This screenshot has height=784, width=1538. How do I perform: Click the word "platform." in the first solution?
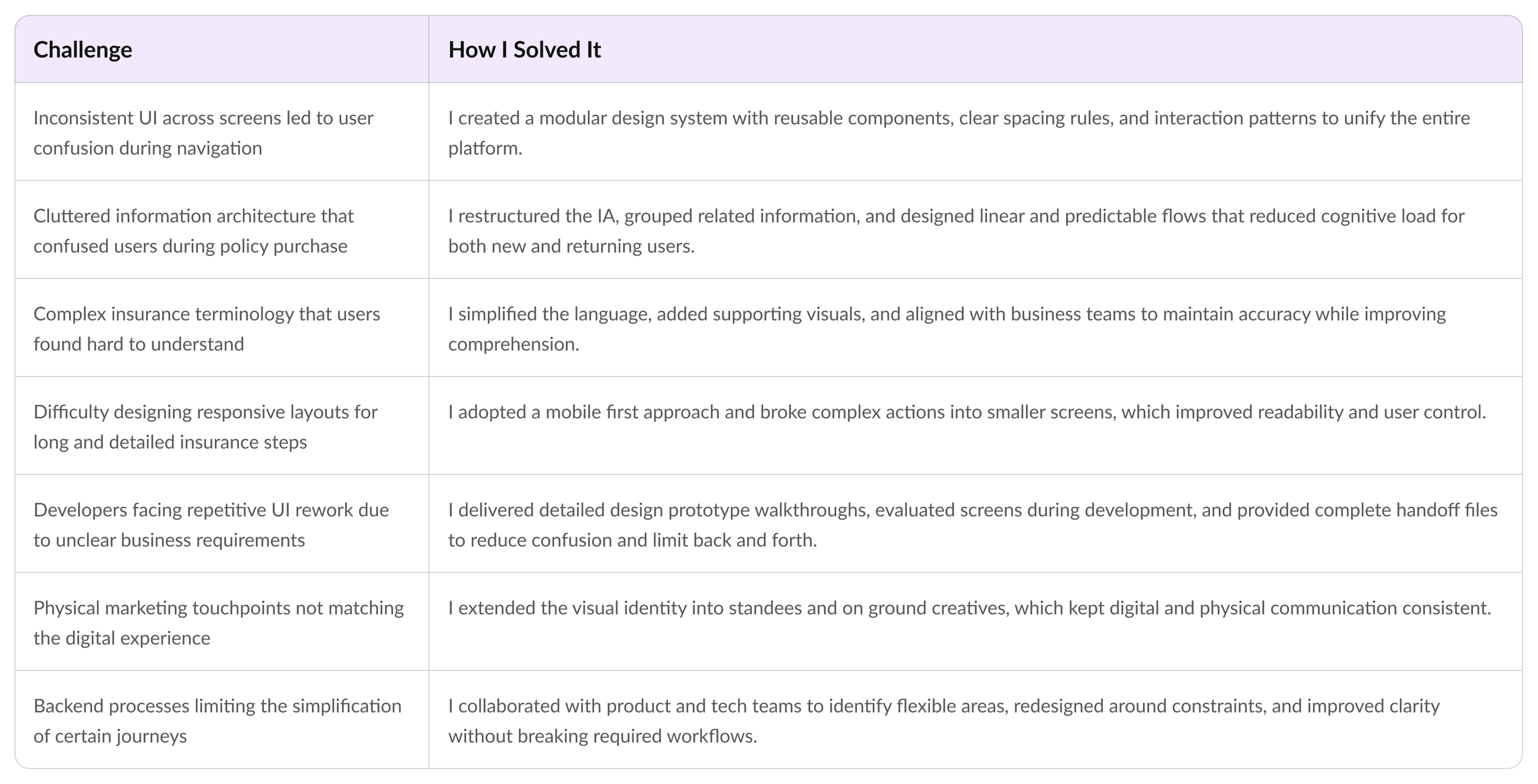click(485, 148)
